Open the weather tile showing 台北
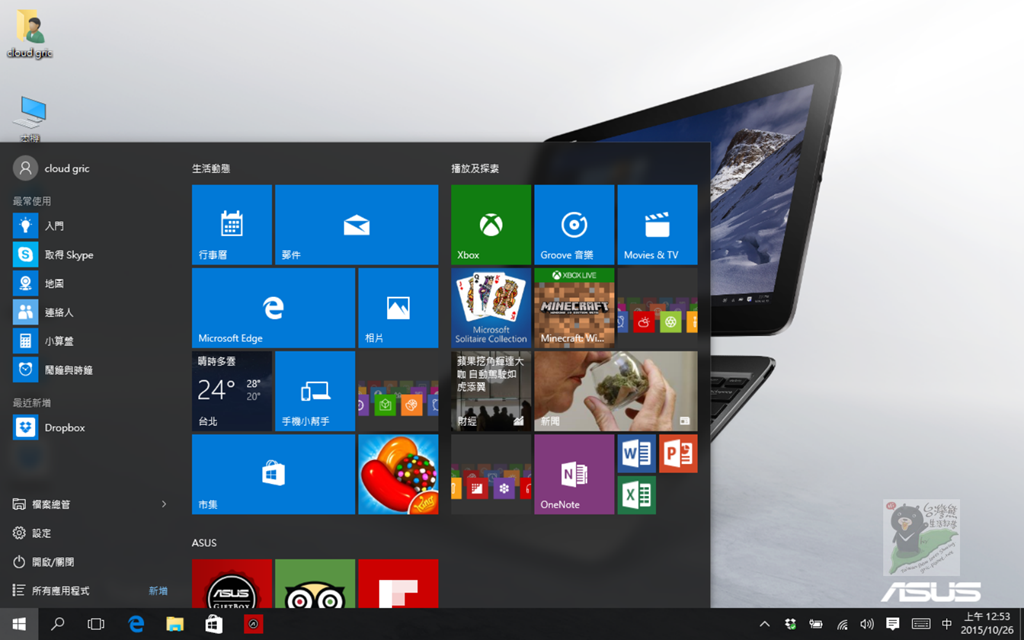Image resolution: width=1024 pixels, height=640 pixels. click(x=232, y=391)
